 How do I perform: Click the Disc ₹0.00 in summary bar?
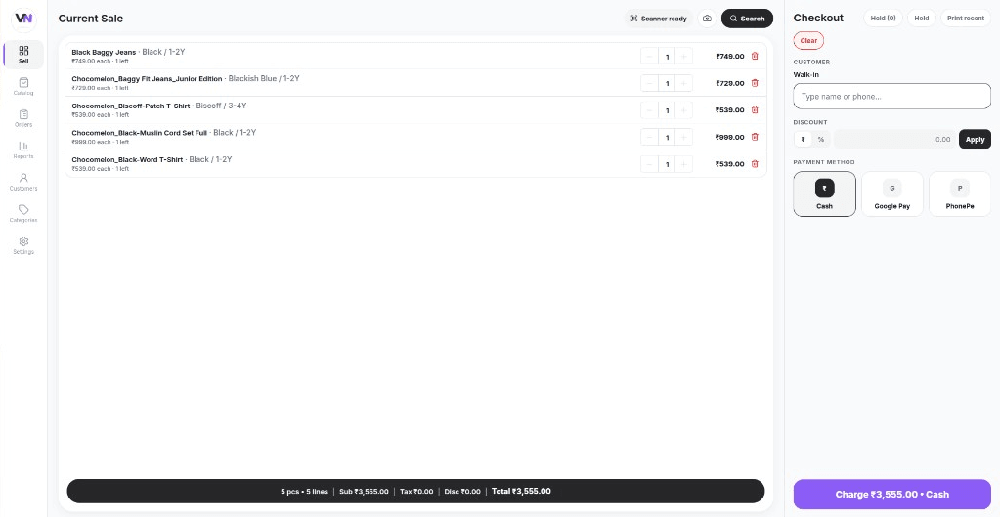[462, 492]
